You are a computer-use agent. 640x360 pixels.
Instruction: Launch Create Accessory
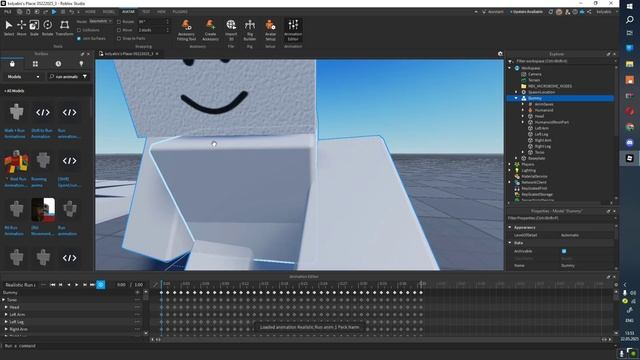[210, 30]
